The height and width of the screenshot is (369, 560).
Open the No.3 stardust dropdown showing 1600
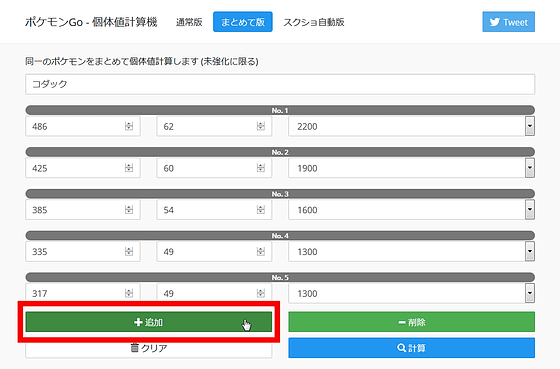(x=411, y=210)
